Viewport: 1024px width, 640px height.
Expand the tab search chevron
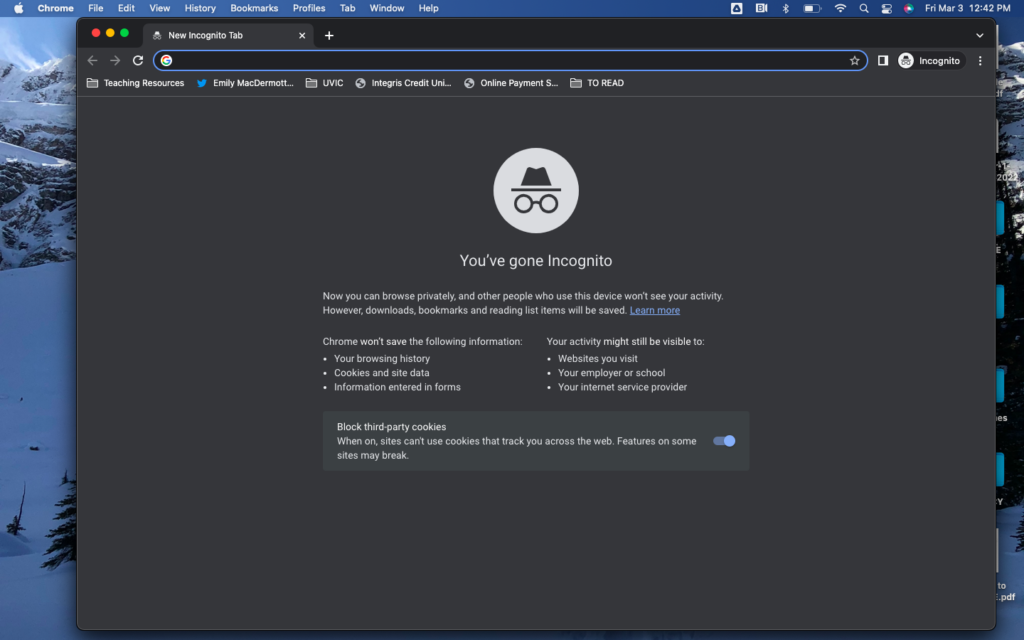pos(980,35)
